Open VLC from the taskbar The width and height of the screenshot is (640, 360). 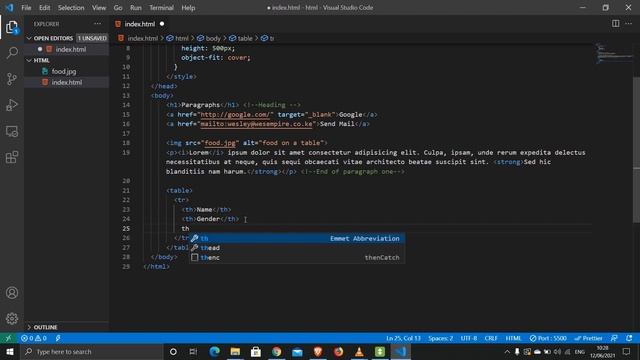[x=359, y=351]
